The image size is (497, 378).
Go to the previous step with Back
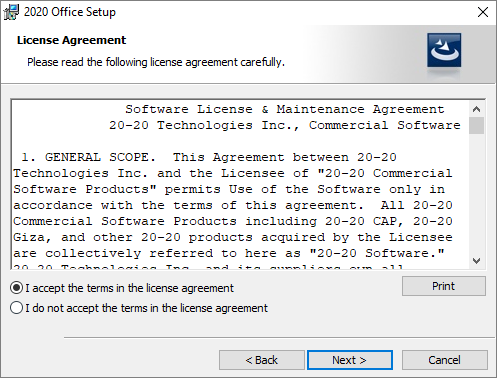tap(262, 360)
